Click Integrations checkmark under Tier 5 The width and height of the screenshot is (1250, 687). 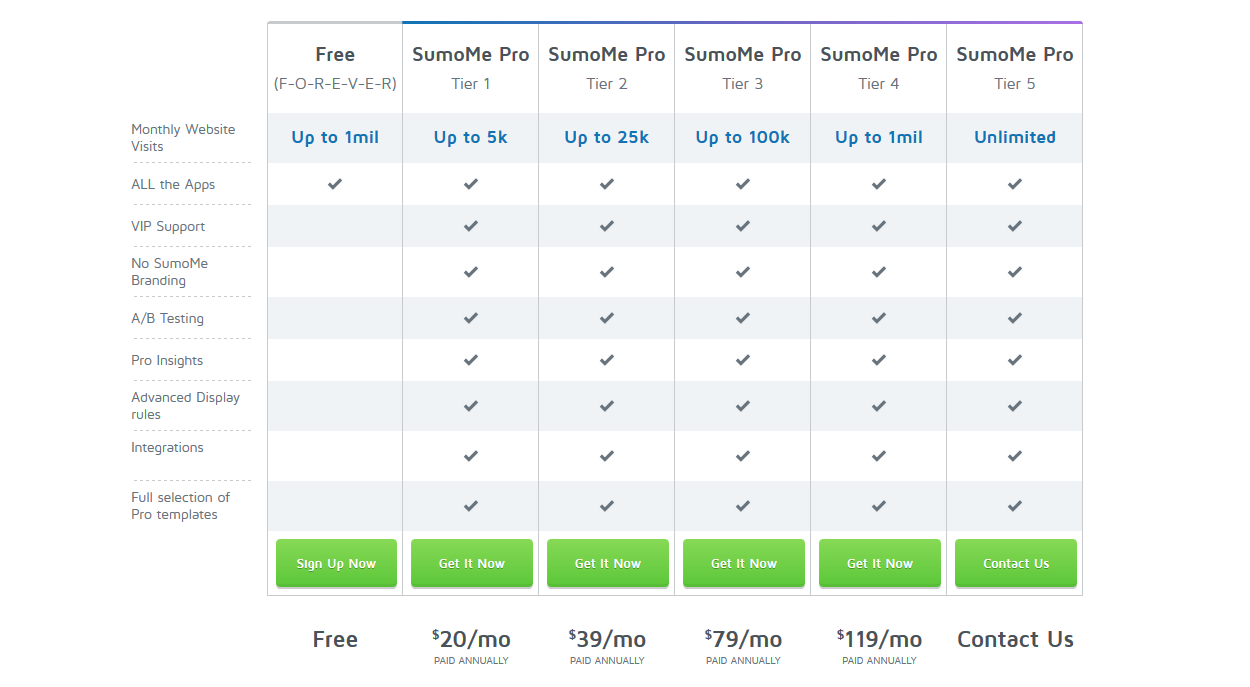coord(1015,456)
